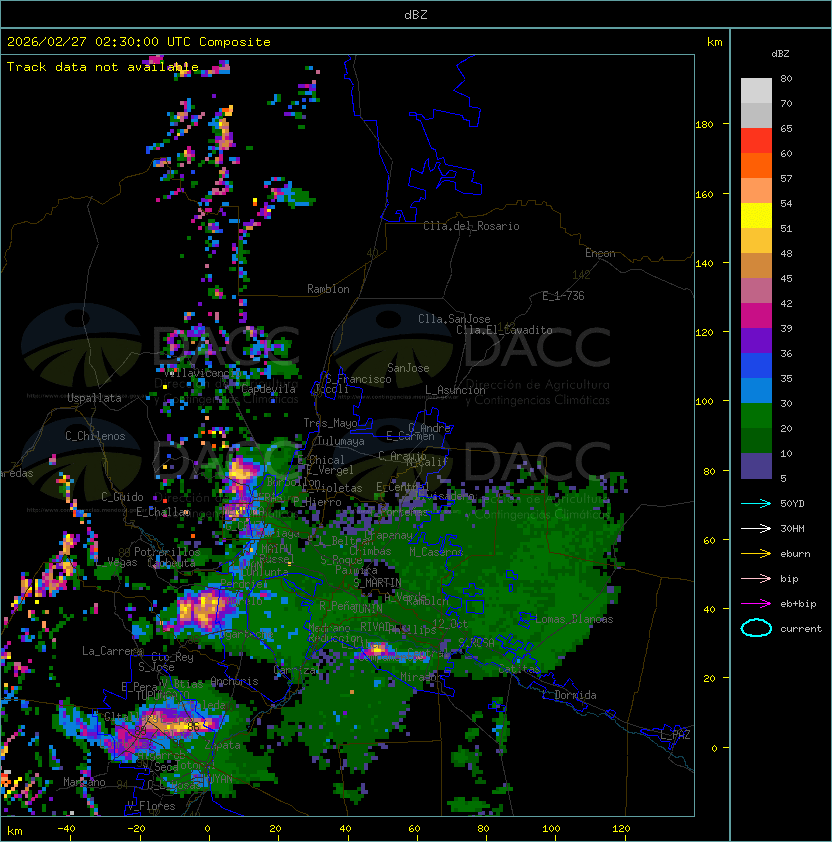Click the 'eburn' legend label
832x842 pixels.
[795, 554]
